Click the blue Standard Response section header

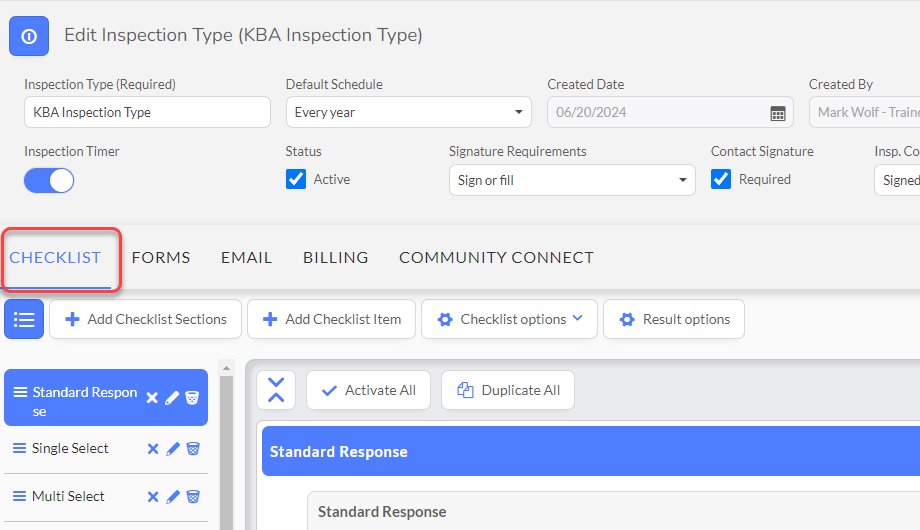coord(591,451)
